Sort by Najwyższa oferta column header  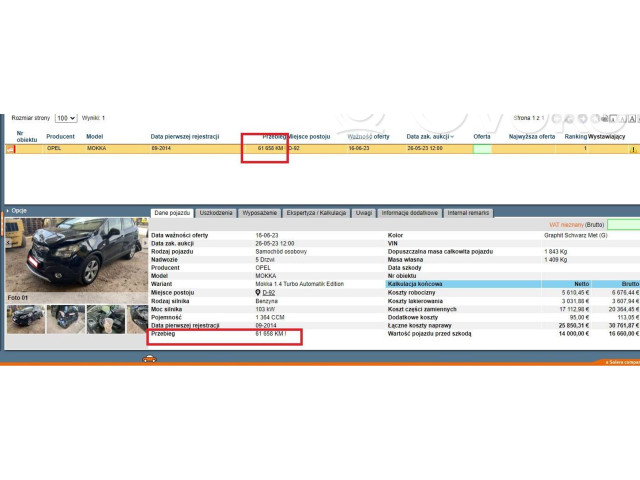(x=532, y=136)
